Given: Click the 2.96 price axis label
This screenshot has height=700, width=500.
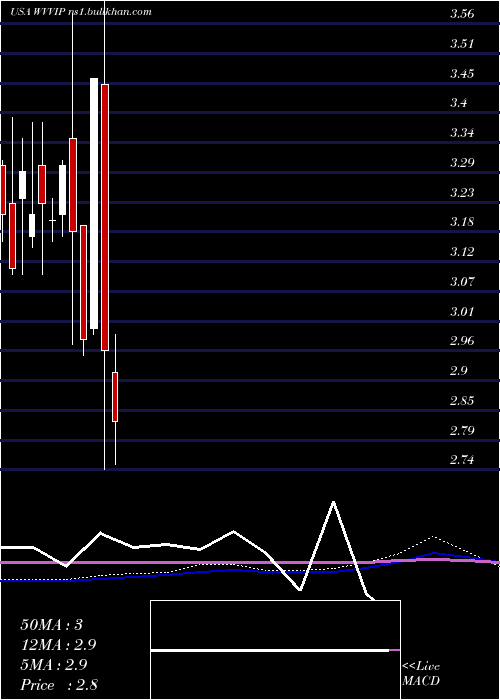Looking at the screenshot, I should 462,341.
